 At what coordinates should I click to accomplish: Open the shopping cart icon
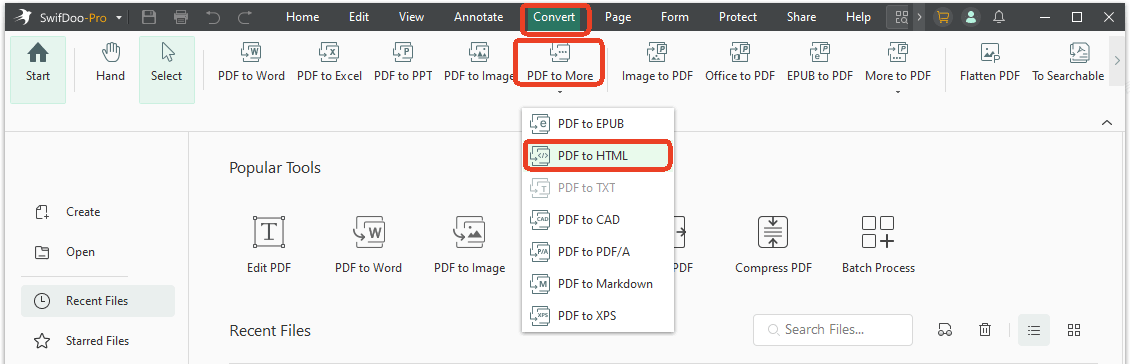942,17
